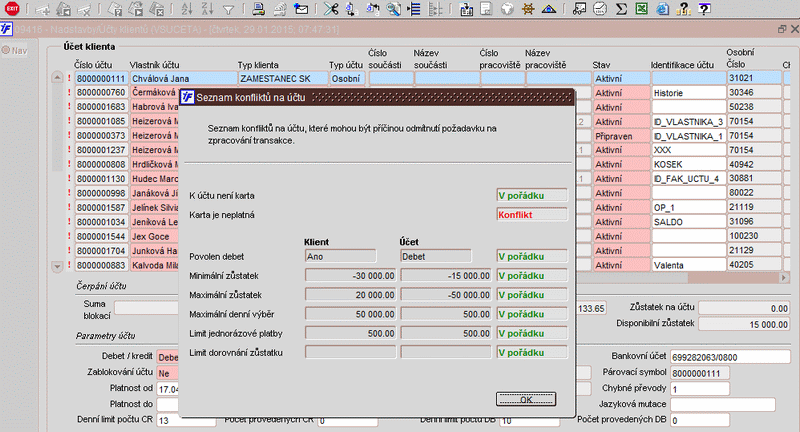Click the red EXIT icon
The height and width of the screenshot is (432, 800).
coord(11,9)
